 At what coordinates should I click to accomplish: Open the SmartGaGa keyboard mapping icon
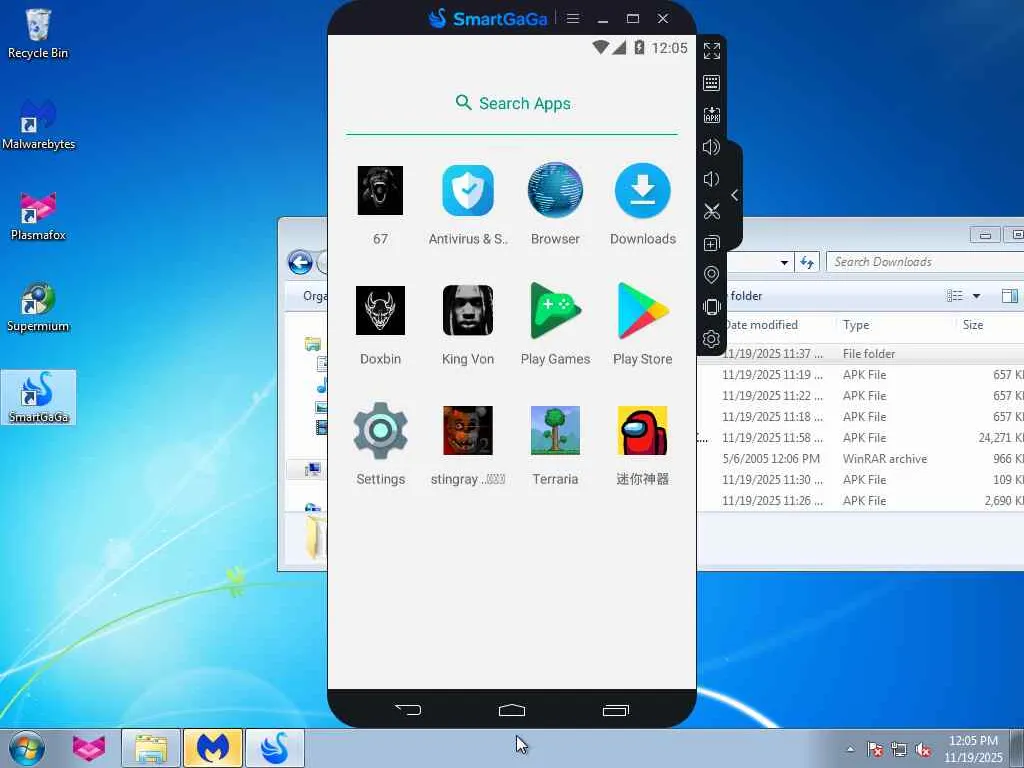(x=712, y=83)
